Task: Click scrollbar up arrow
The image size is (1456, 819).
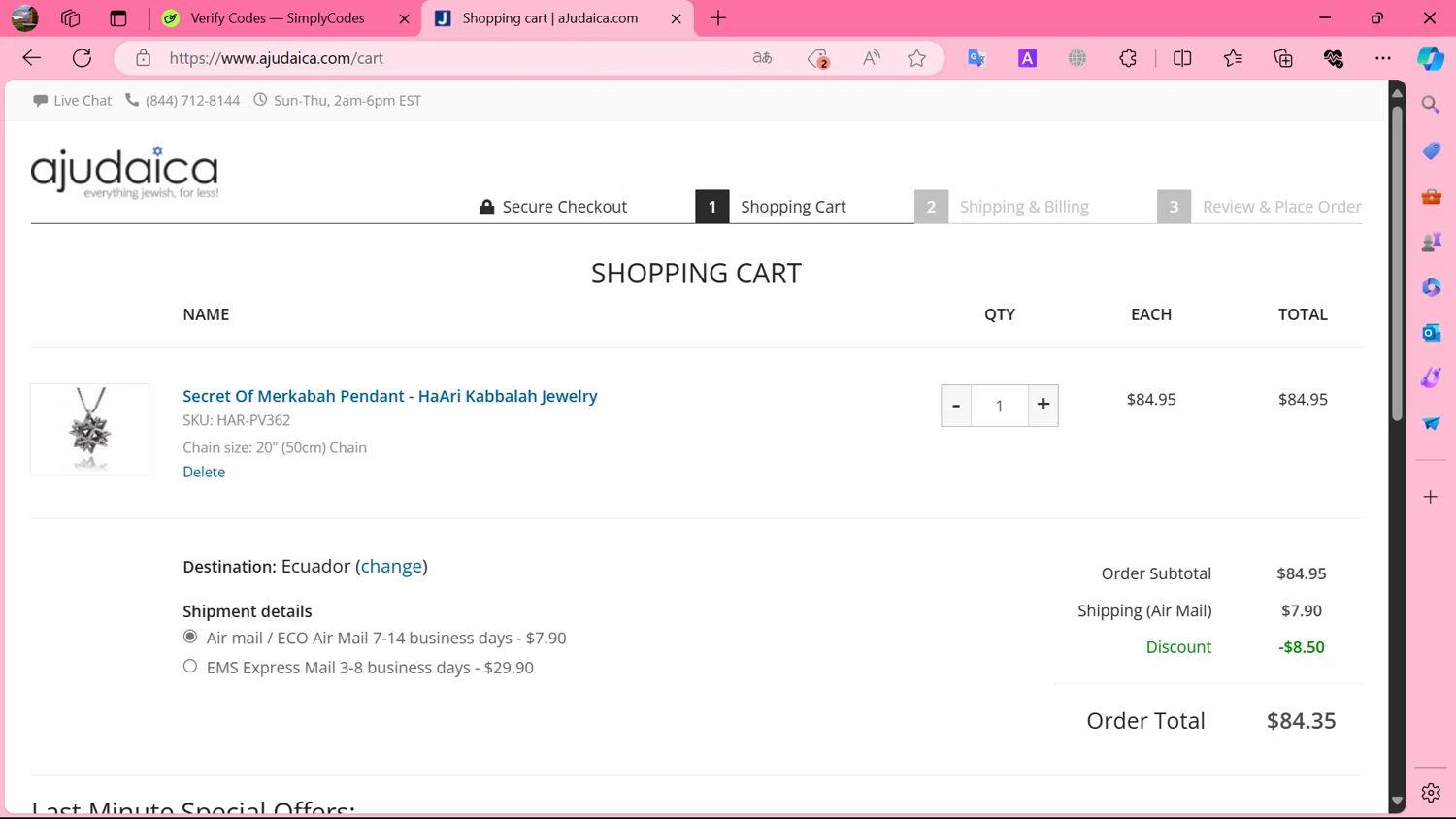Action: coord(1397,92)
